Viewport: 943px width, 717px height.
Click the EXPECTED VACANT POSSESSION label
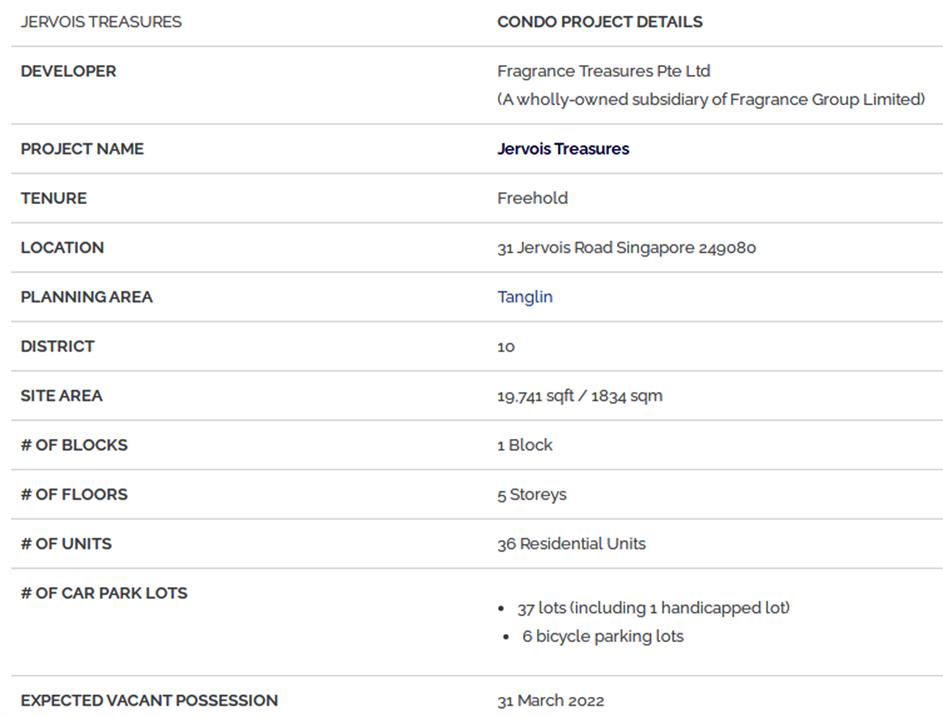point(149,700)
